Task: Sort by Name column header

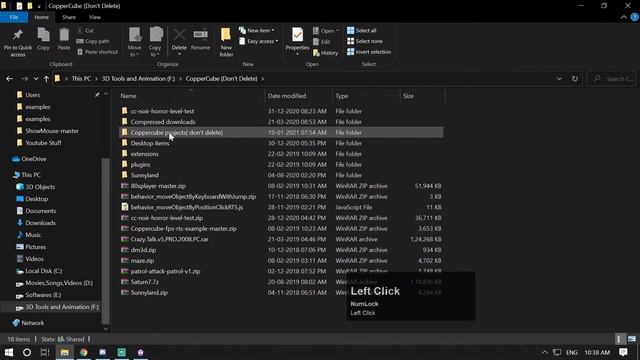Action: pos(191,96)
